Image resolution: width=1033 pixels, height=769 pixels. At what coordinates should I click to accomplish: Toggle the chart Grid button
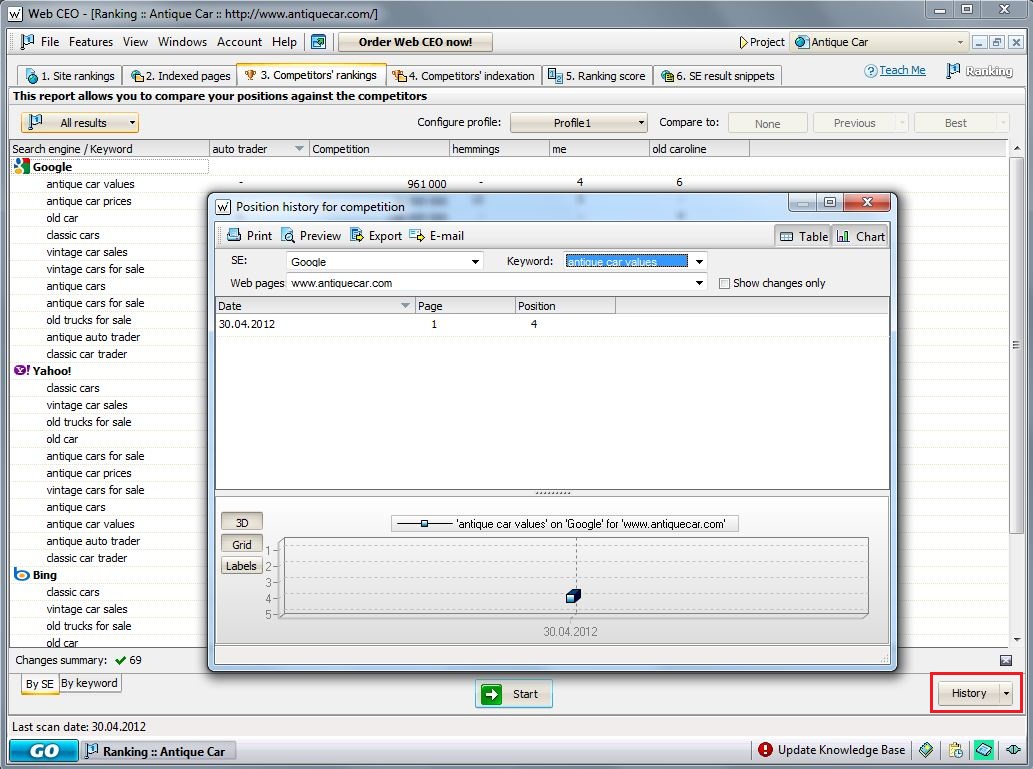[242, 544]
